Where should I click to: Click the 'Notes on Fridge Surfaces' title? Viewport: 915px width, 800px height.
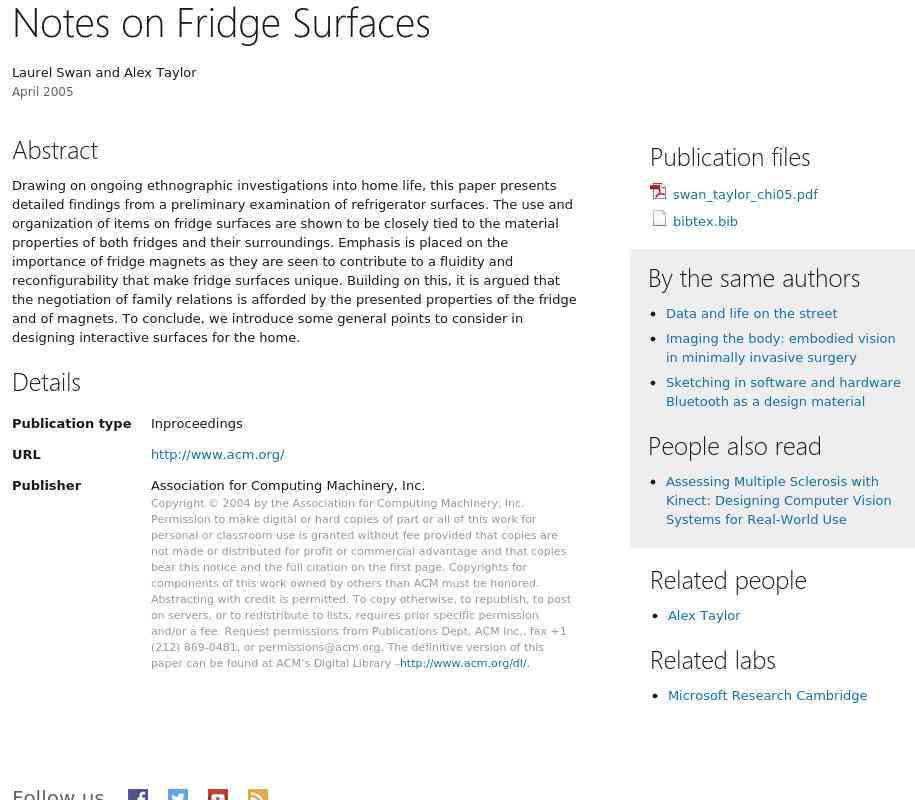click(221, 24)
